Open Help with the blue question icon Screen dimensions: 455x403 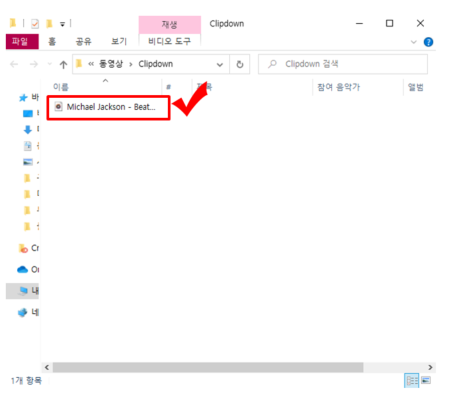coord(428,42)
